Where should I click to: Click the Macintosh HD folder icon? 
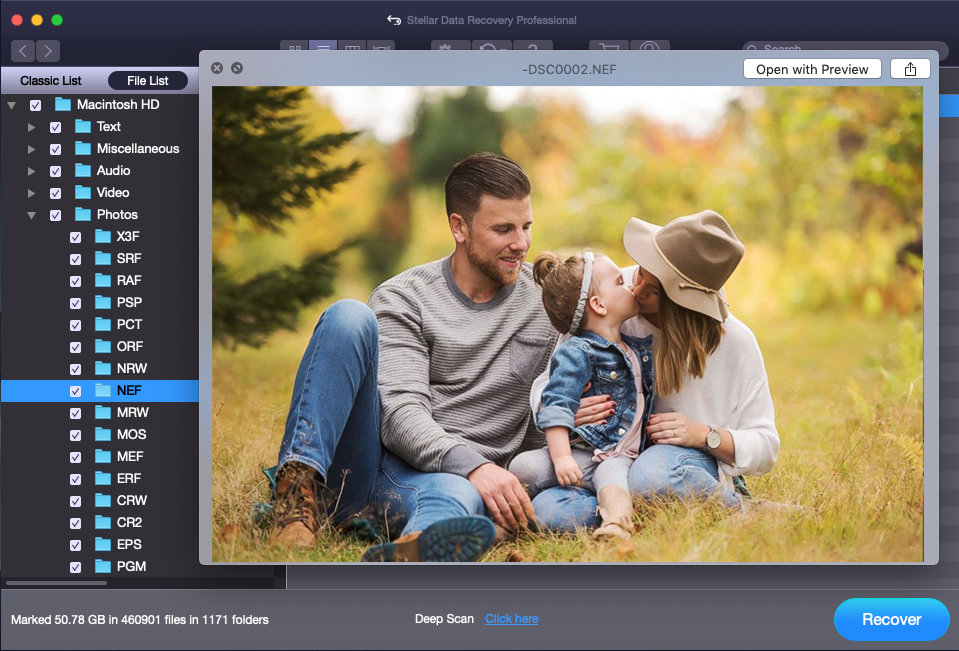63,105
